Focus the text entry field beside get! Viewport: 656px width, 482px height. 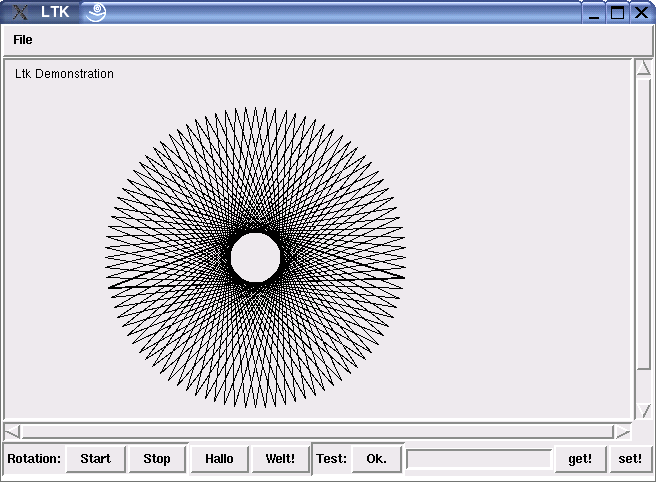(479, 459)
